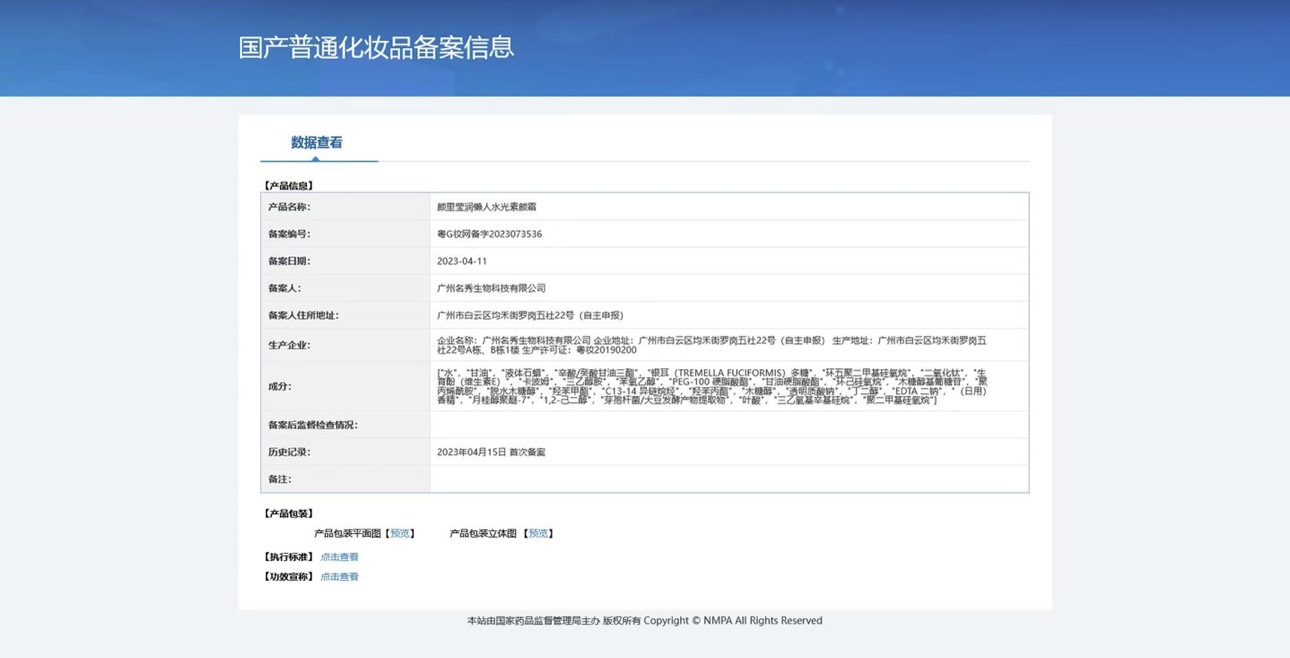Click the 备案日期 row label

(289, 261)
